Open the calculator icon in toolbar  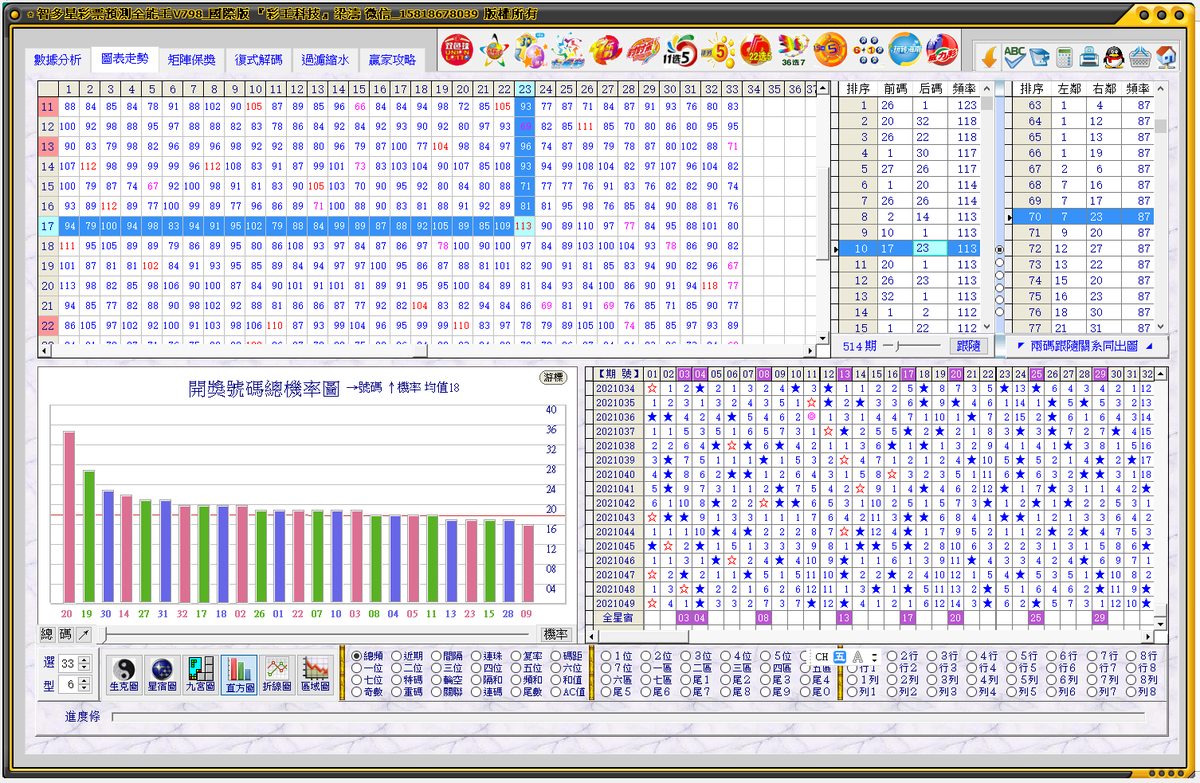click(1064, 56)
